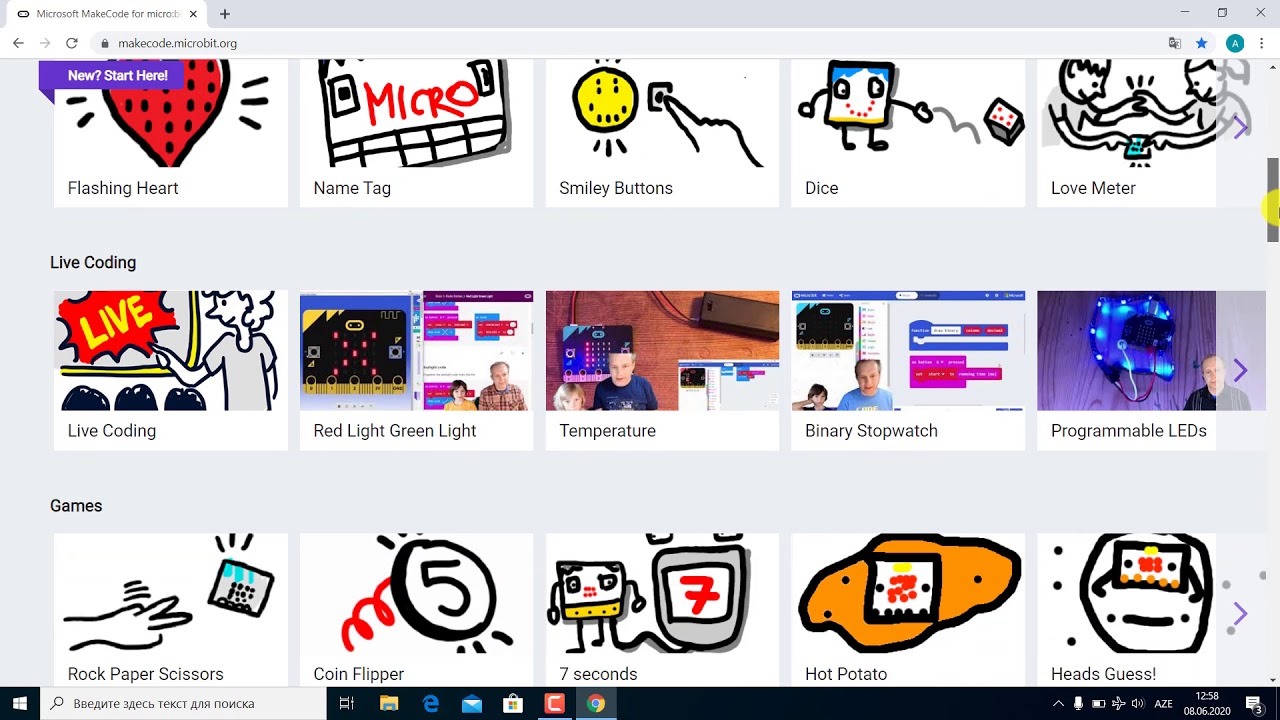This screenshot has width=1280, height=720.
Task: Open the Dice tutorial thumbnail
Action: pos(908,113)
